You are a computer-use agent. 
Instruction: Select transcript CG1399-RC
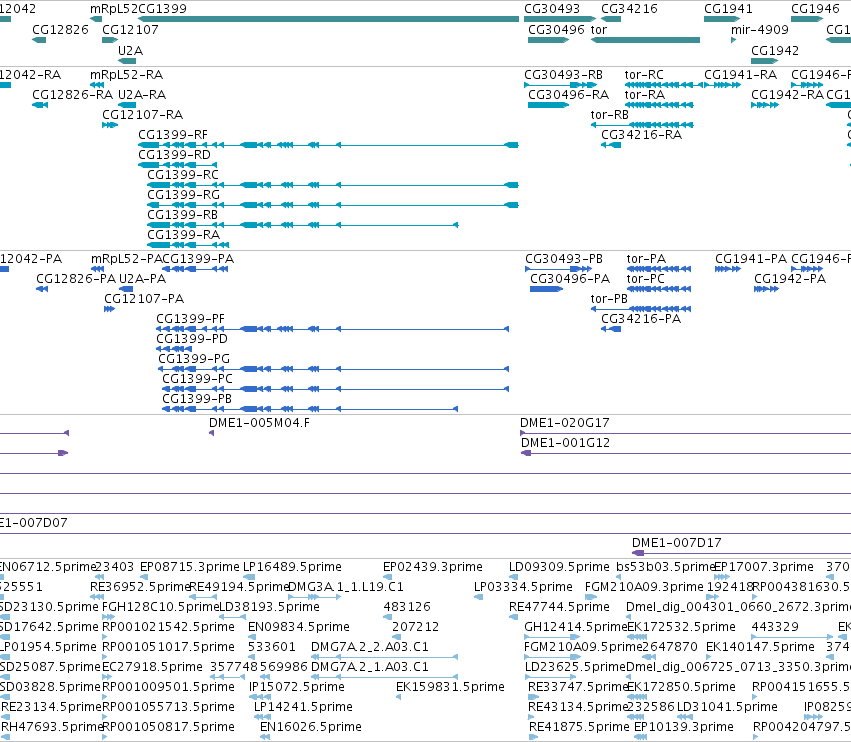pos(183,175)
